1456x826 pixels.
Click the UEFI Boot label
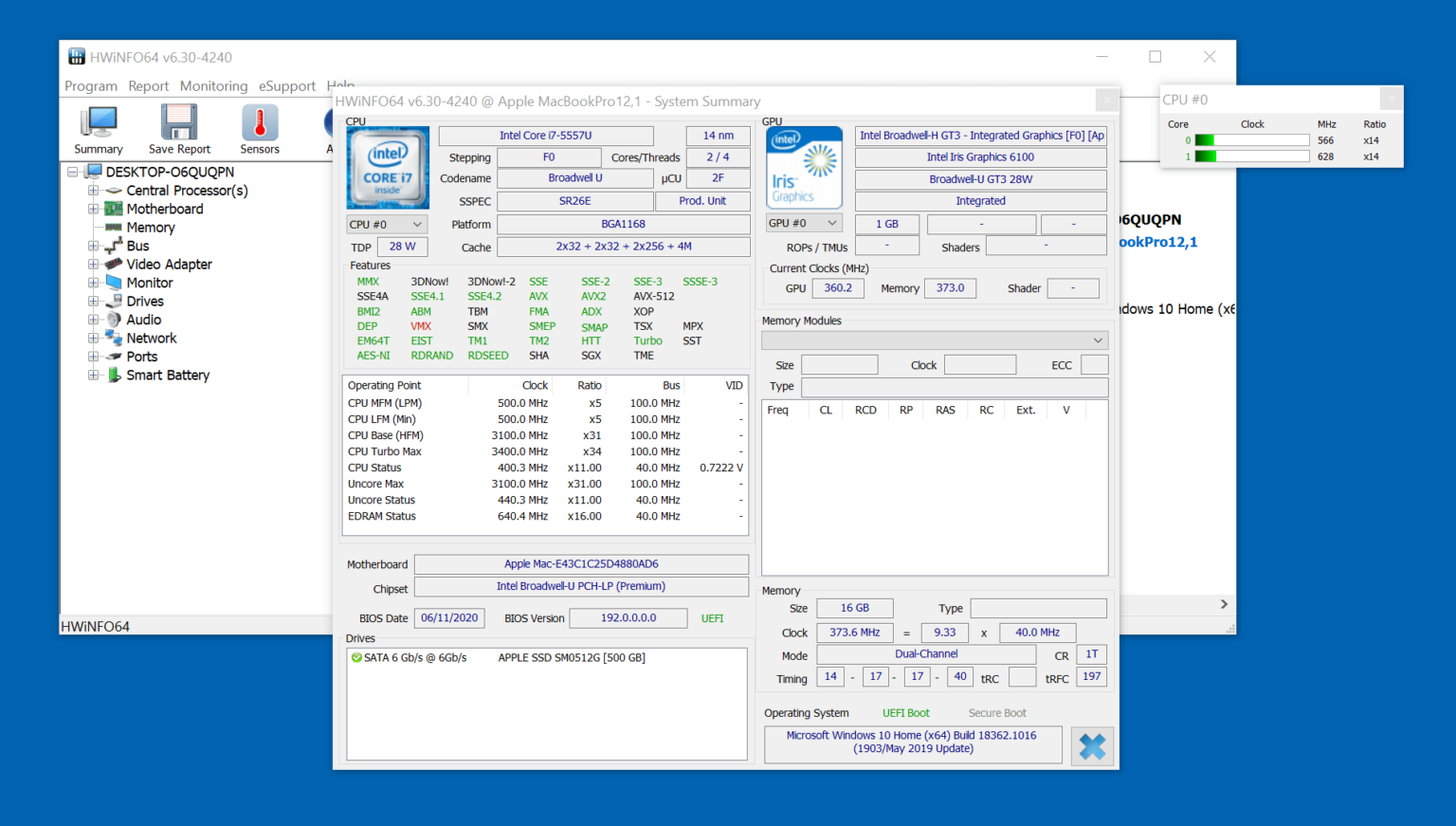pos(906,713)
